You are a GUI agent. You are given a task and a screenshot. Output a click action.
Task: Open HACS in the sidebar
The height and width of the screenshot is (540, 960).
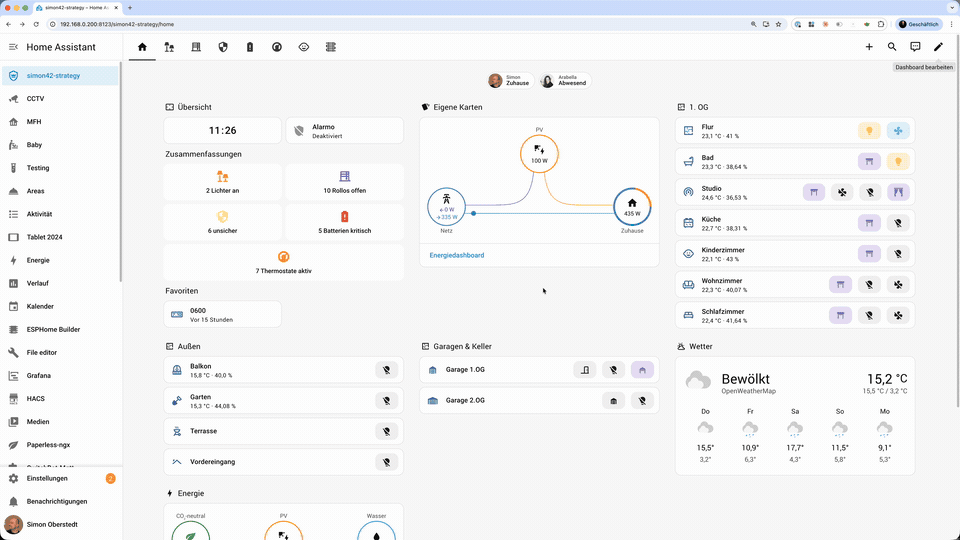point(60,399)
